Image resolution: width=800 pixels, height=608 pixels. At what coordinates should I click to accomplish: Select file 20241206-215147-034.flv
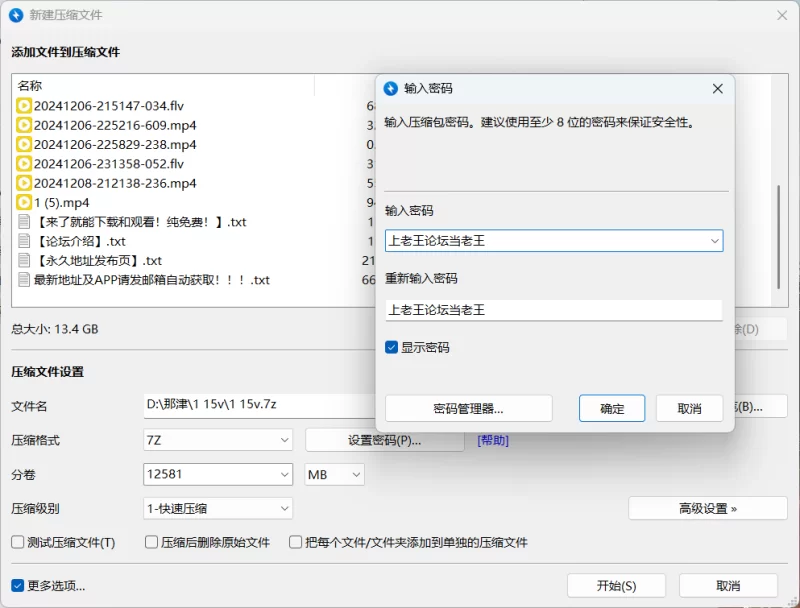pos(109,106)
